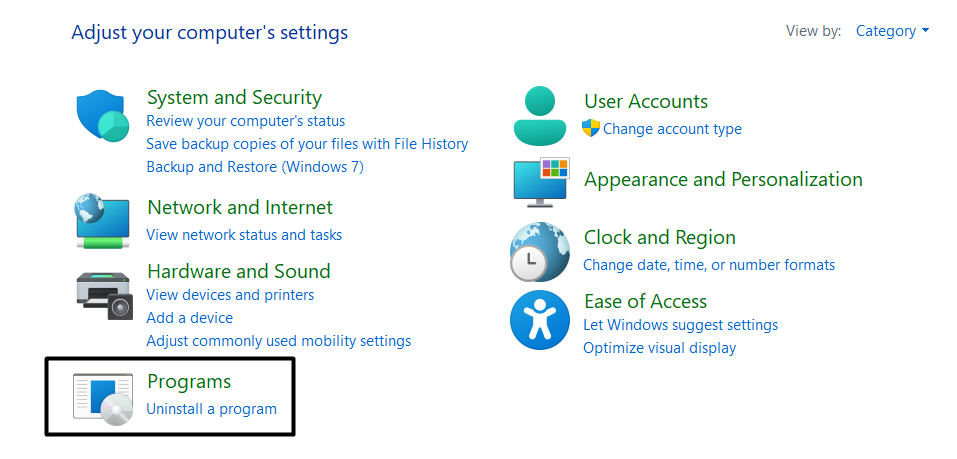Click the Network and Internet globe icon
This screenshot has width=957, height=459.
point(103,221)
